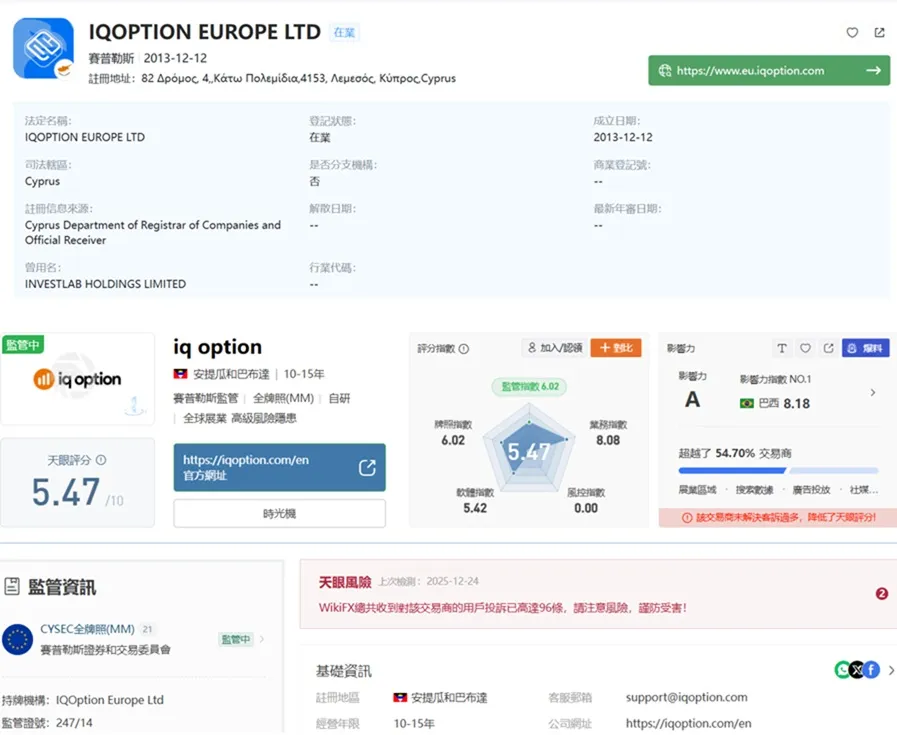Expand the CYSEC 監管中 row chevron
The image size is (897, 735).
pyautogui.click(x=262, y=639)
